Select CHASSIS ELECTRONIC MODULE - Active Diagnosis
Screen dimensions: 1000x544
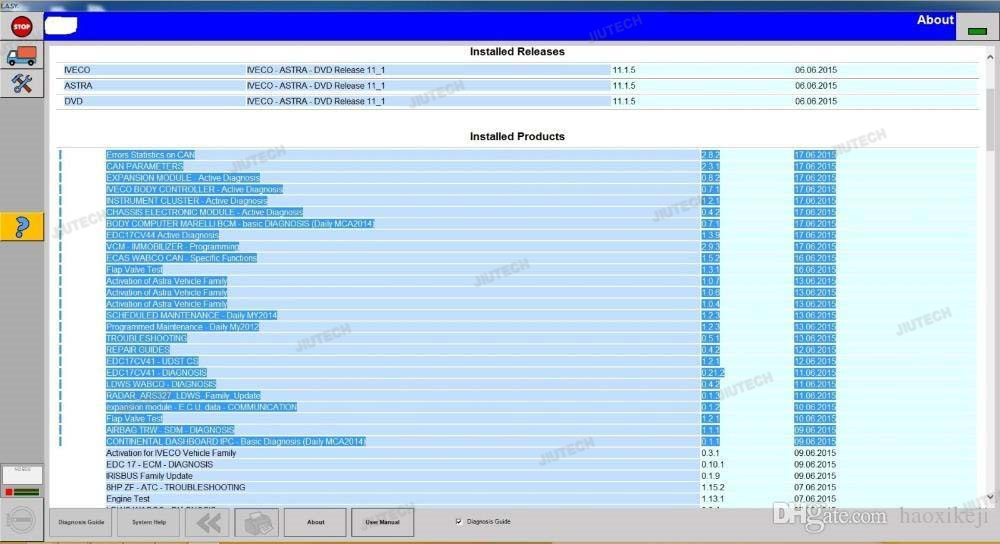pyautogui.click(x=517, y=212)
